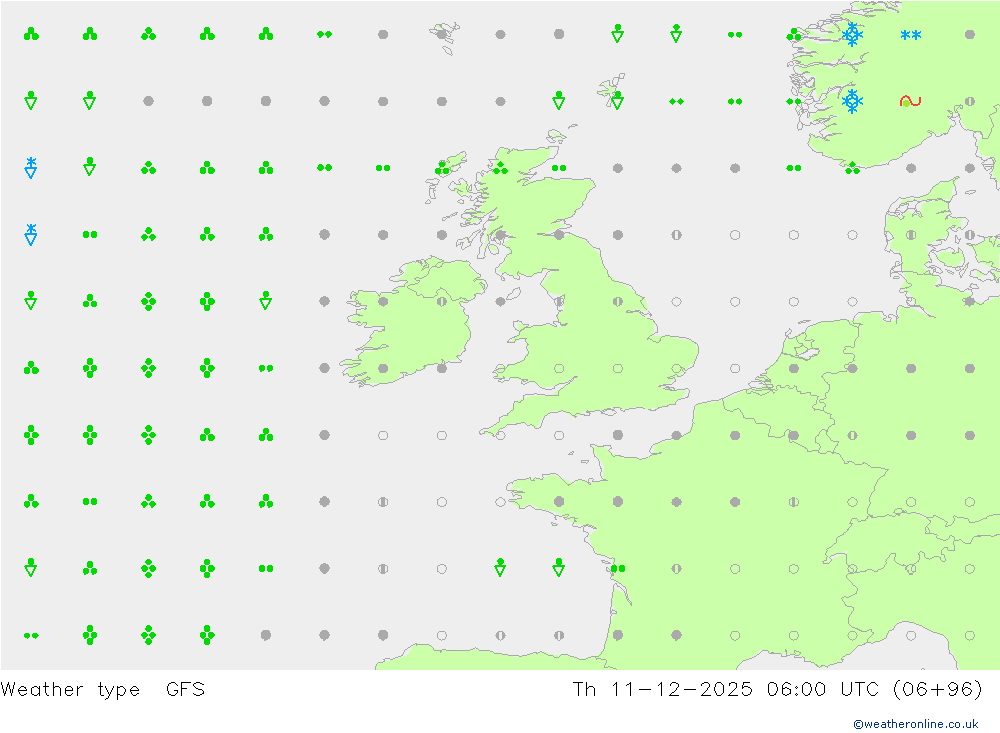
Task: Click the "Th 11-12-2025" date text
Action: [662, 689]
